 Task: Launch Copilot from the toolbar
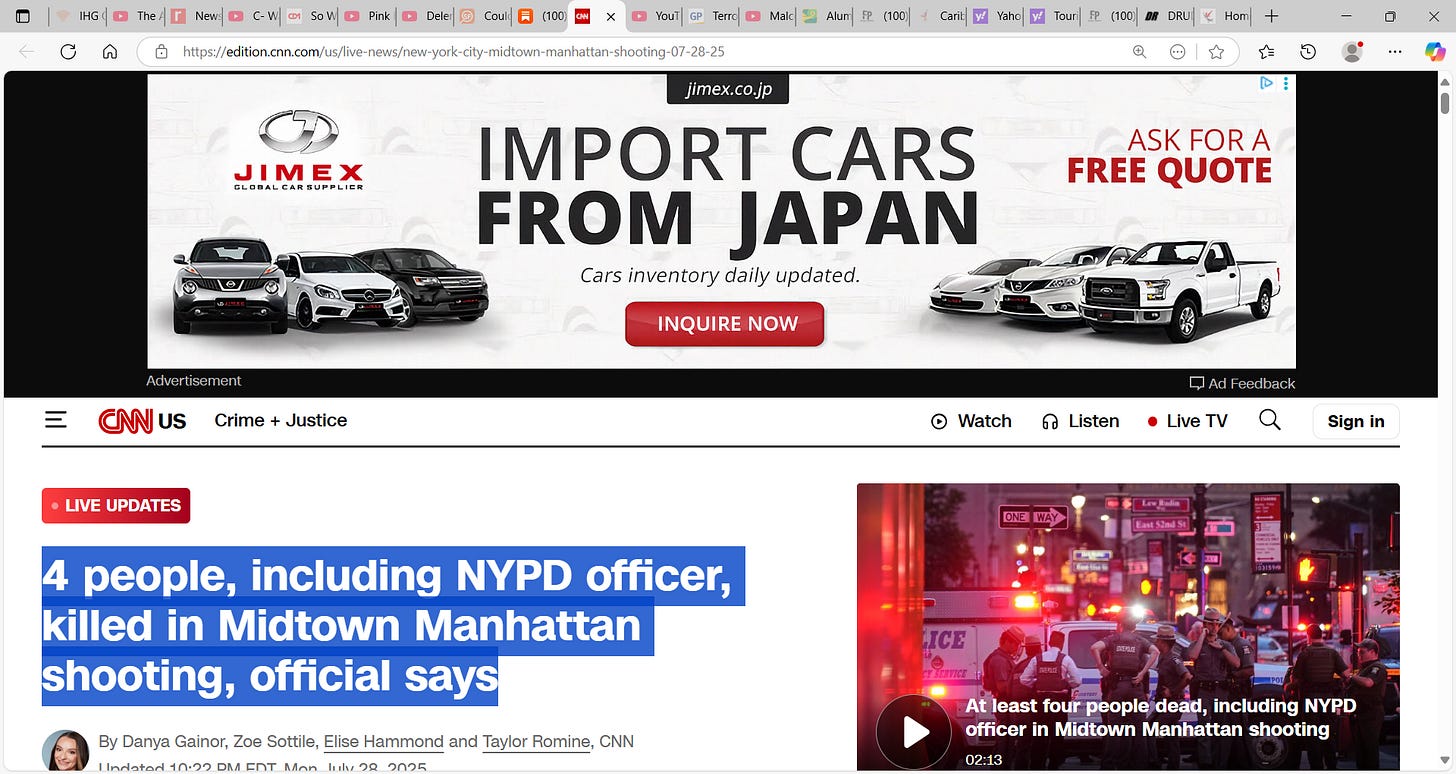[1435, 52]
